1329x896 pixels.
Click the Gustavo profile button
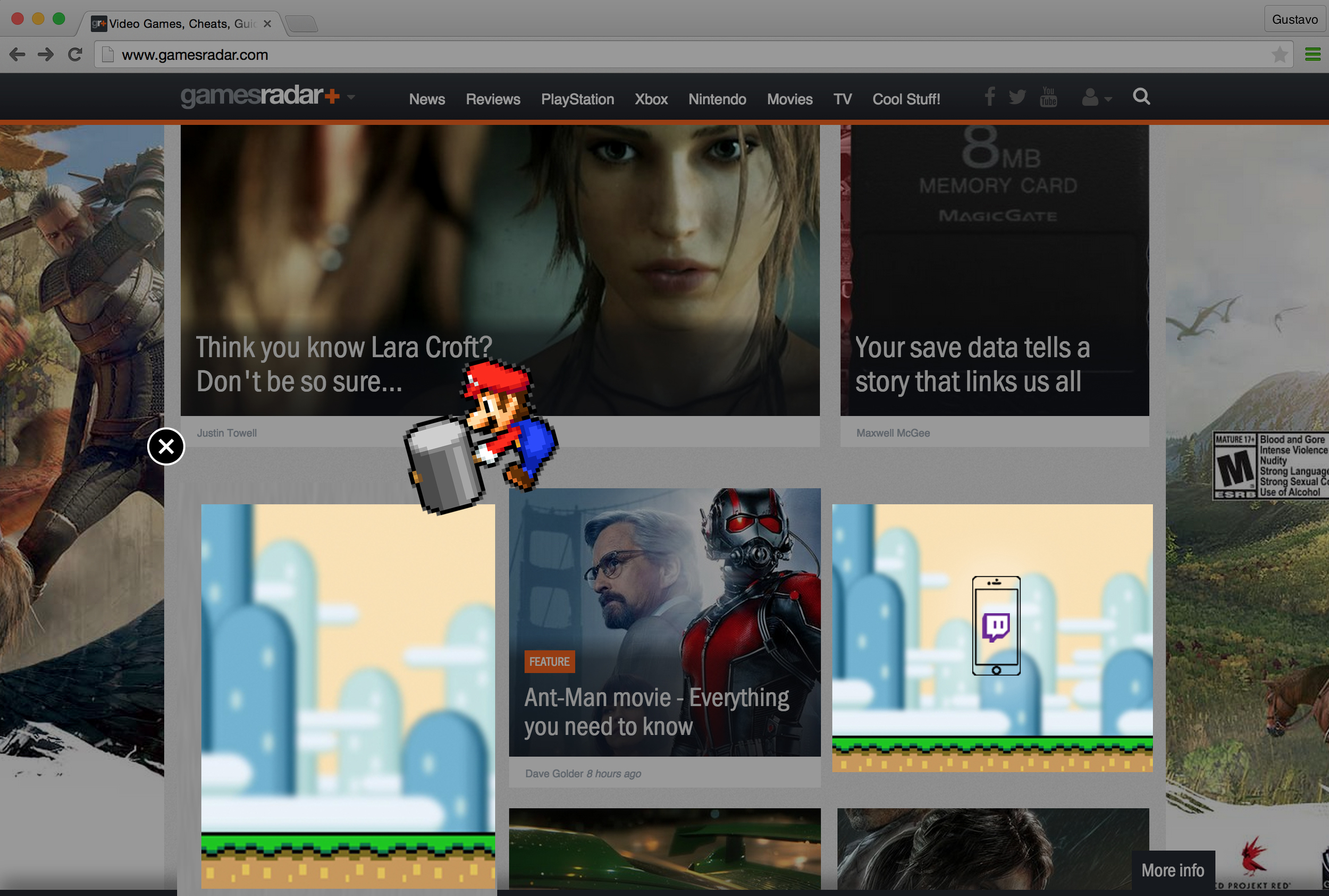click(x=1294, y=20)
